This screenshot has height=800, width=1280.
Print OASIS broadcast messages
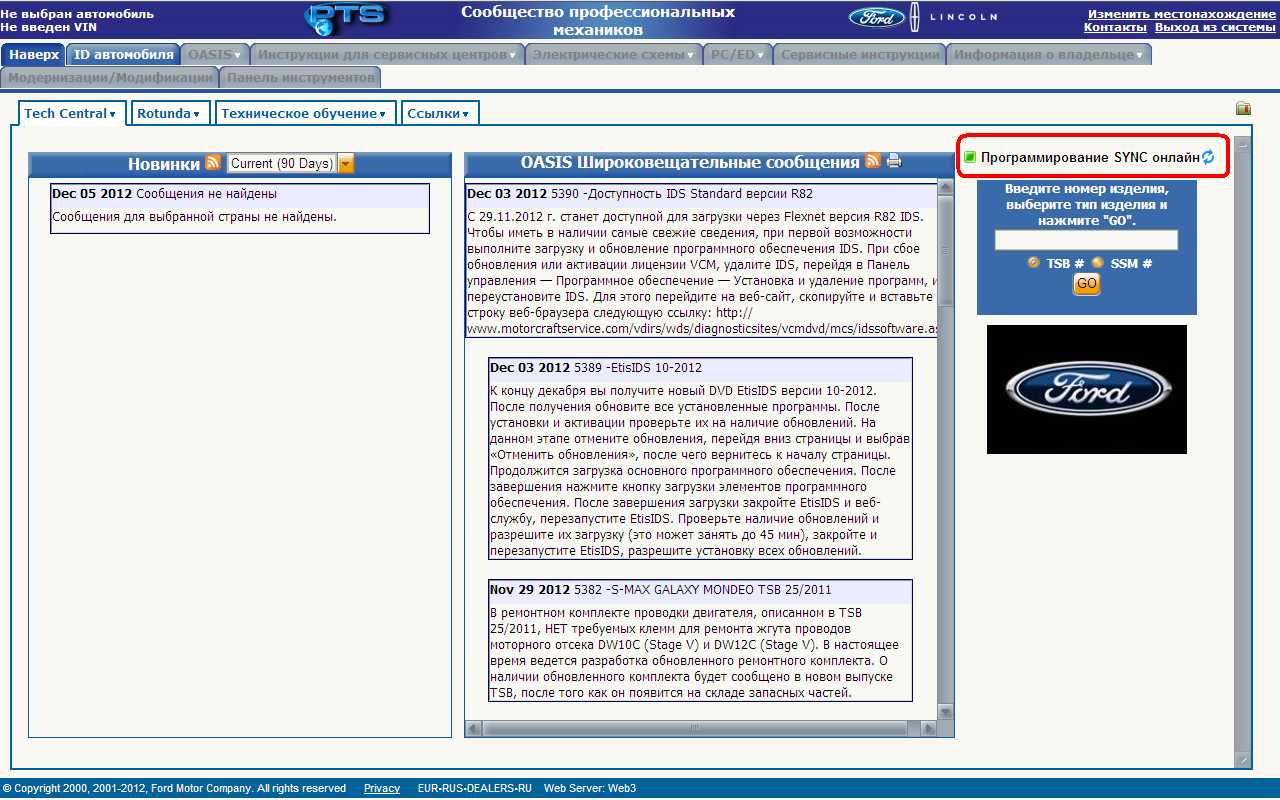(x=894, y=161)
